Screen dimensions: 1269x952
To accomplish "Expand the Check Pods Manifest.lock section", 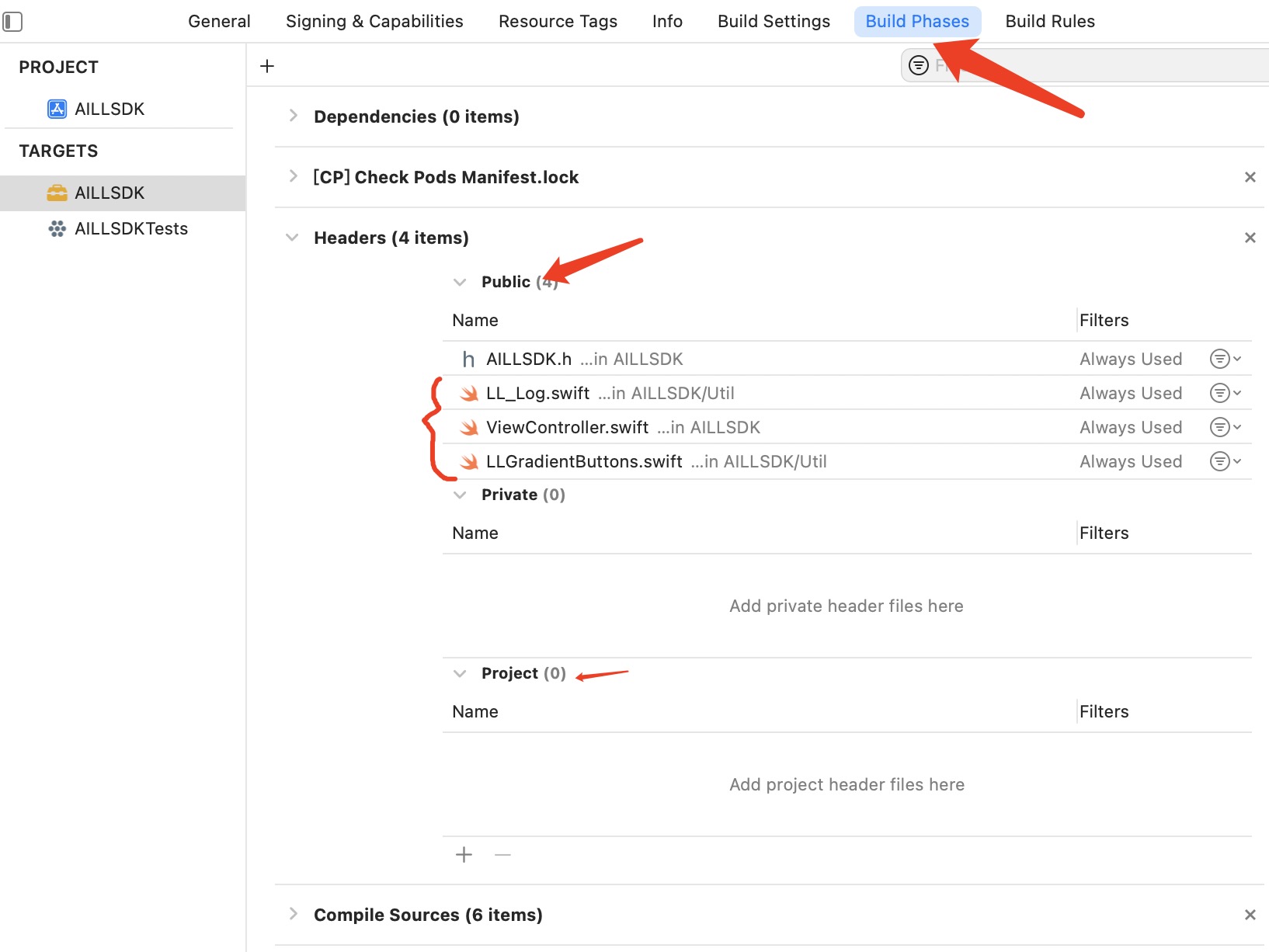I will (293, 176).
